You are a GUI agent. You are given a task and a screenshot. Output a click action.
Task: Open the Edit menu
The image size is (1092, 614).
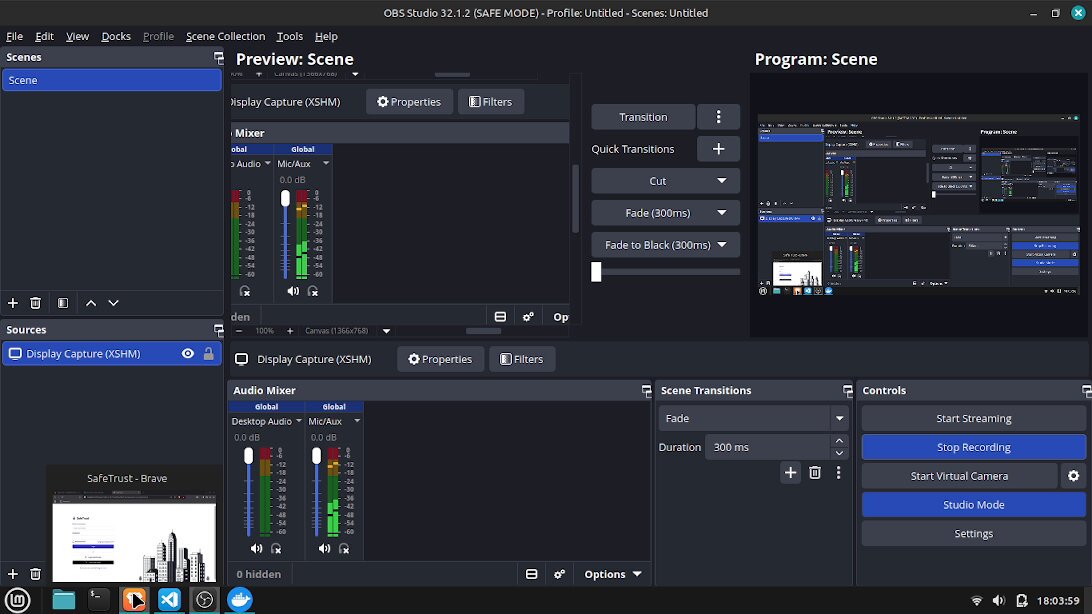pos(45,36)
